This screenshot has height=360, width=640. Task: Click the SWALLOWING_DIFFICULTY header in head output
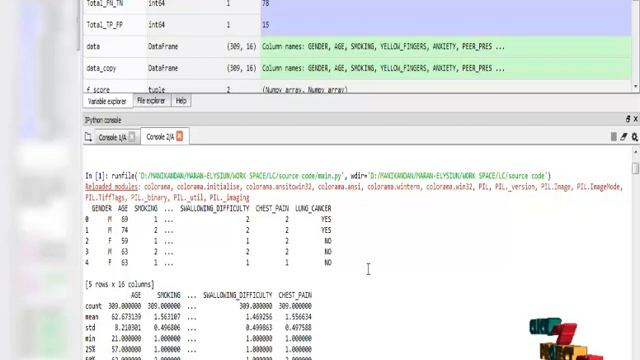tap(215, 209)
